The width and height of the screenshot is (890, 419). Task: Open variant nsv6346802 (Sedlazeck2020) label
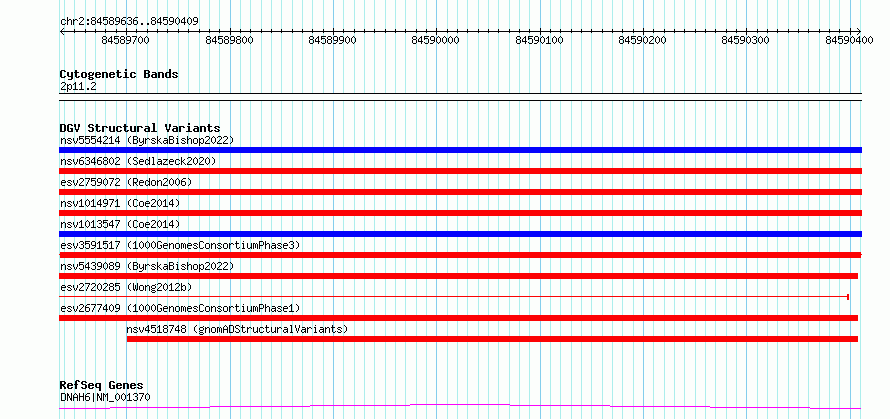[x=138, y=161]
